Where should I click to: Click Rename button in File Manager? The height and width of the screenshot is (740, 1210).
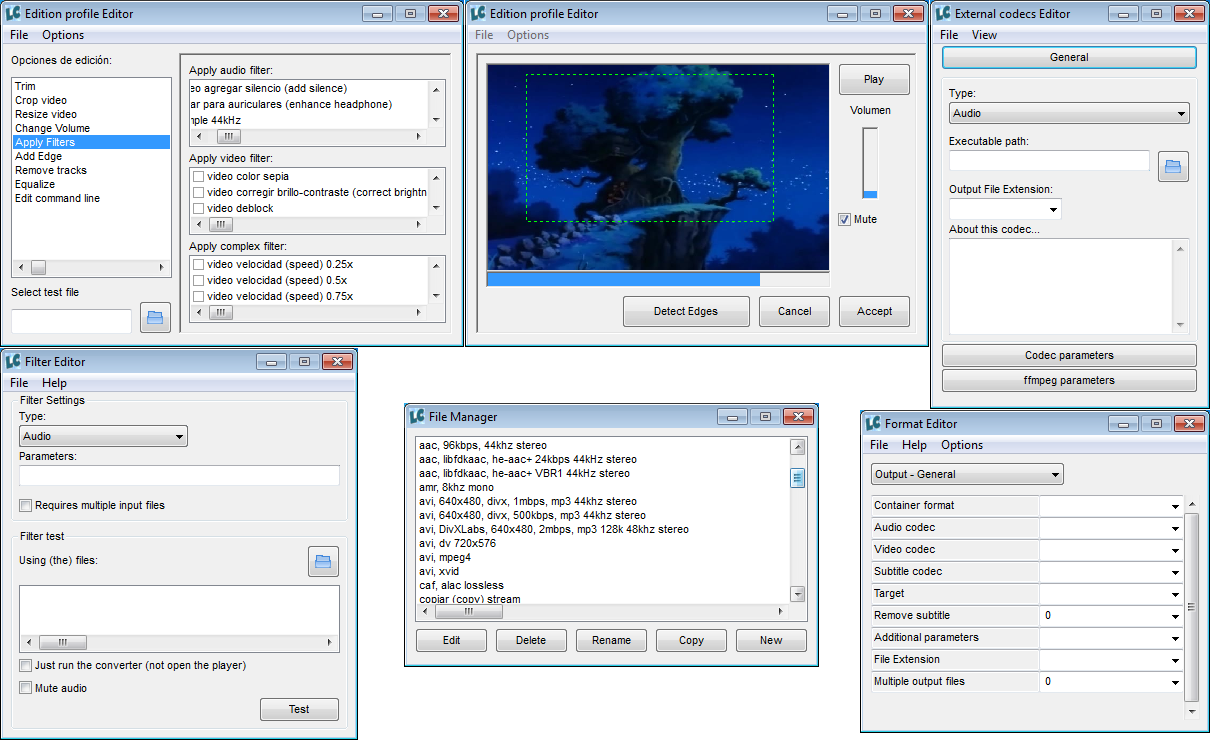pos(611,640)
